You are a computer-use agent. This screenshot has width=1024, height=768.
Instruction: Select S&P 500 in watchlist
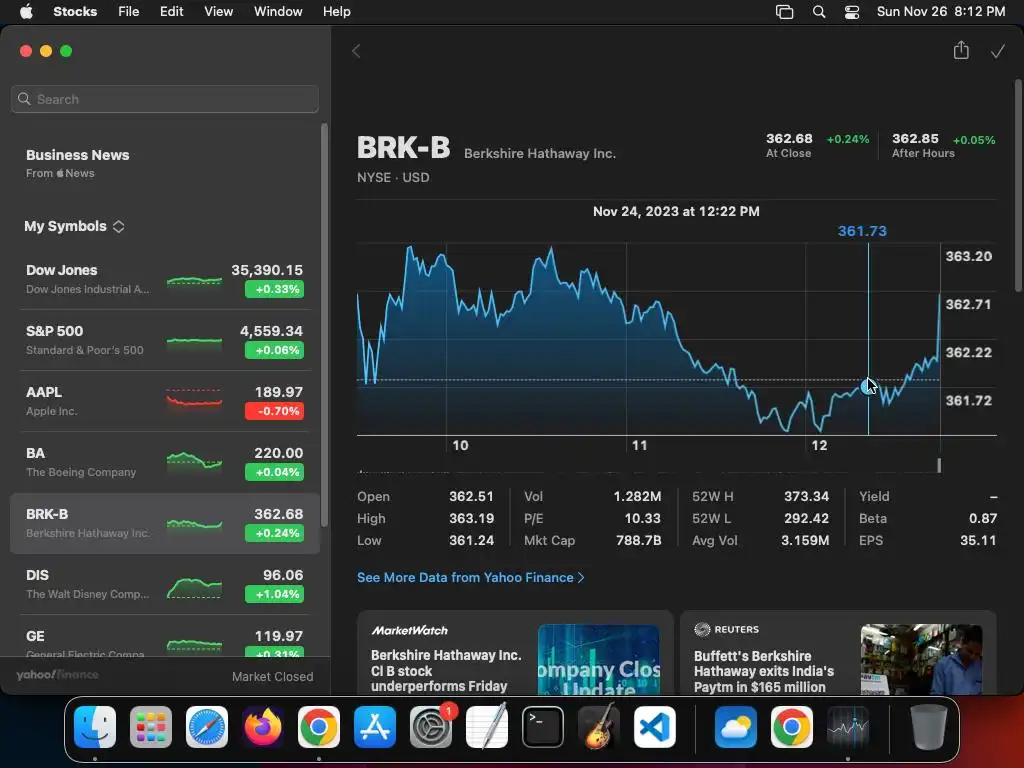(165, 340)
